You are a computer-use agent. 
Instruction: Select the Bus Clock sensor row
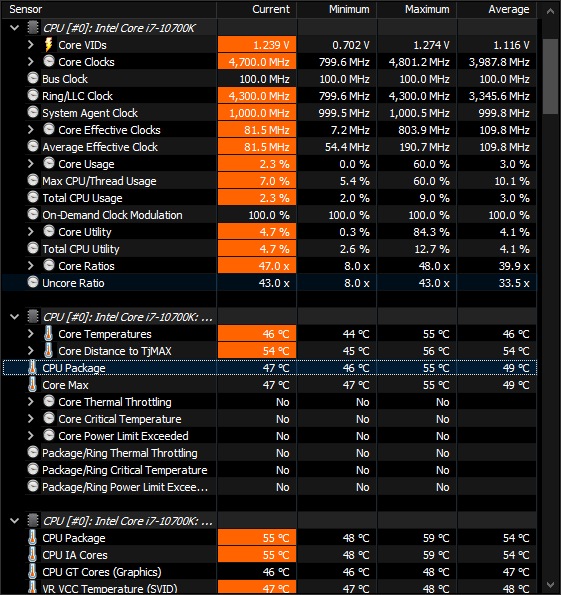point(269,79)
